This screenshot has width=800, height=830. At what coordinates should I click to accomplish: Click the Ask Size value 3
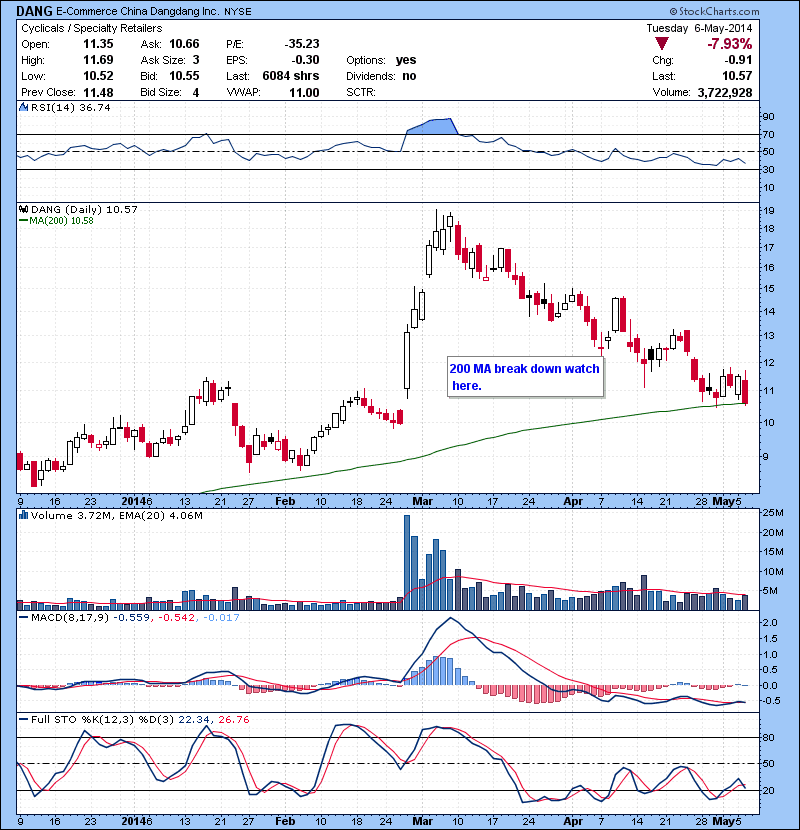196,60
